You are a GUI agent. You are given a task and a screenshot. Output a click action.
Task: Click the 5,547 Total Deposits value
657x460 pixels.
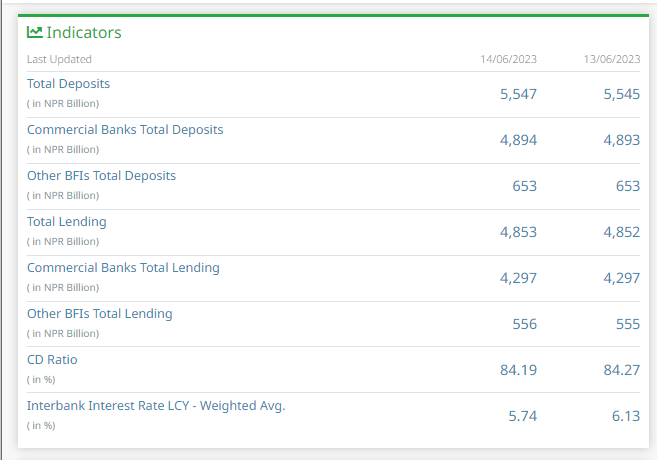tap(518, 94)
